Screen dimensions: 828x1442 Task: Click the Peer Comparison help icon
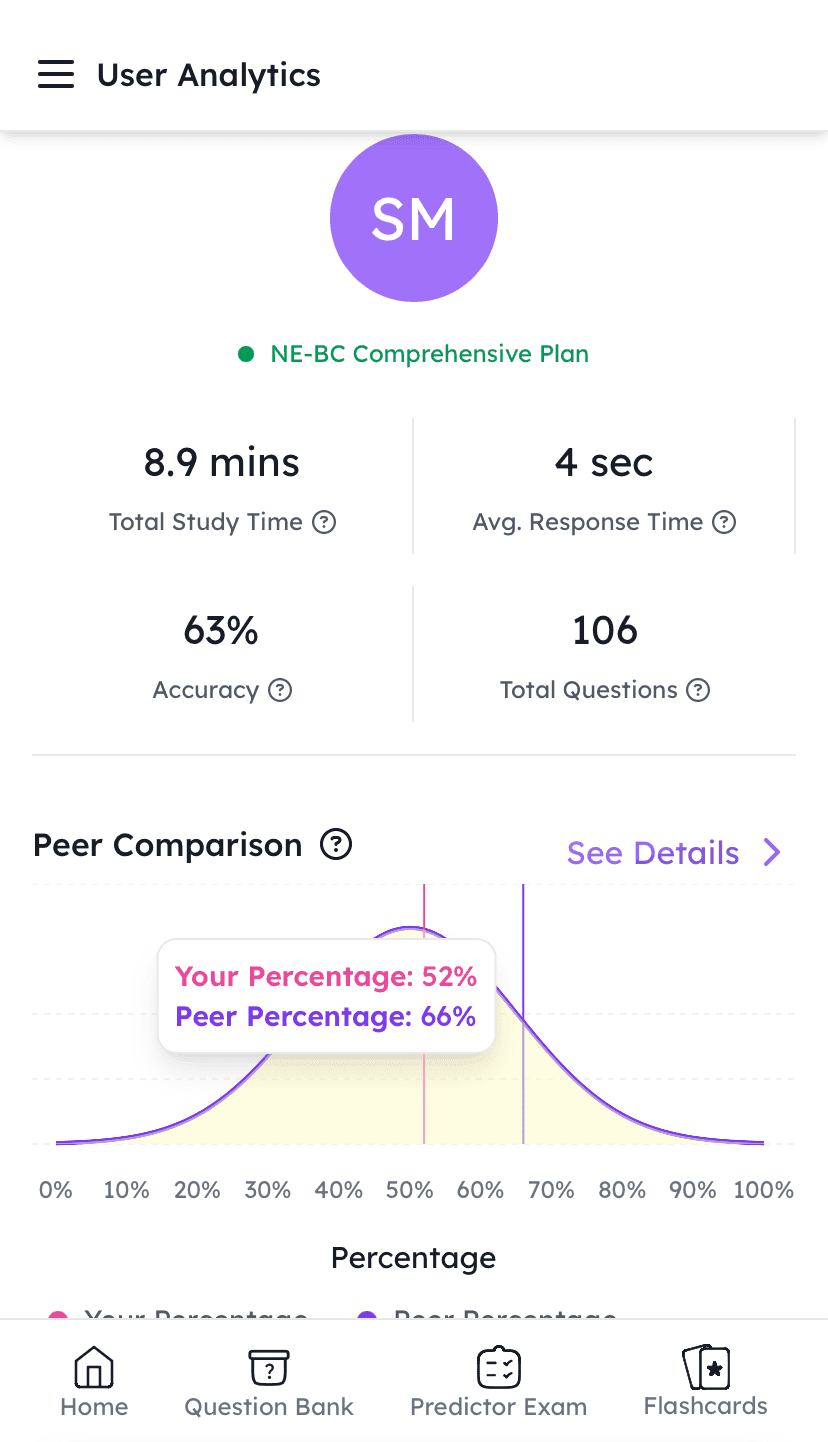pos(336,846)
